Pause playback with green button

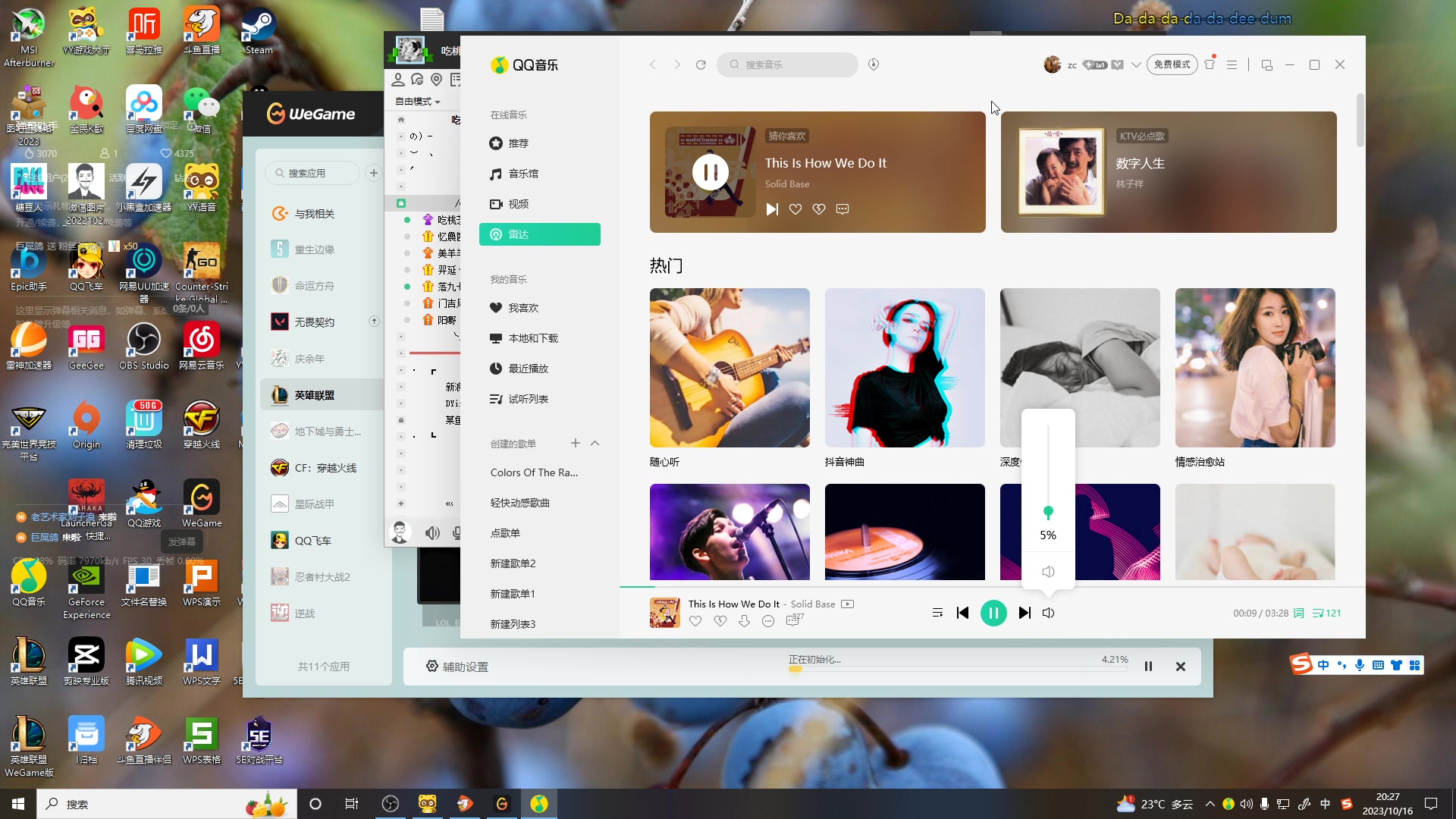point(993,613)
